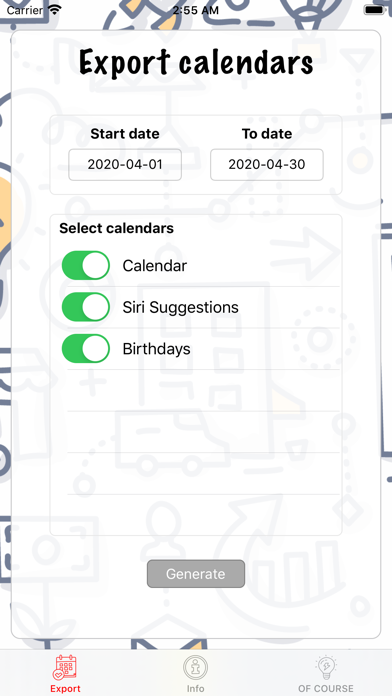Image resolution: width=392 pixels, height=696 pixels.
Task: Switch to the Info tab label
Action: click(195, 689)
